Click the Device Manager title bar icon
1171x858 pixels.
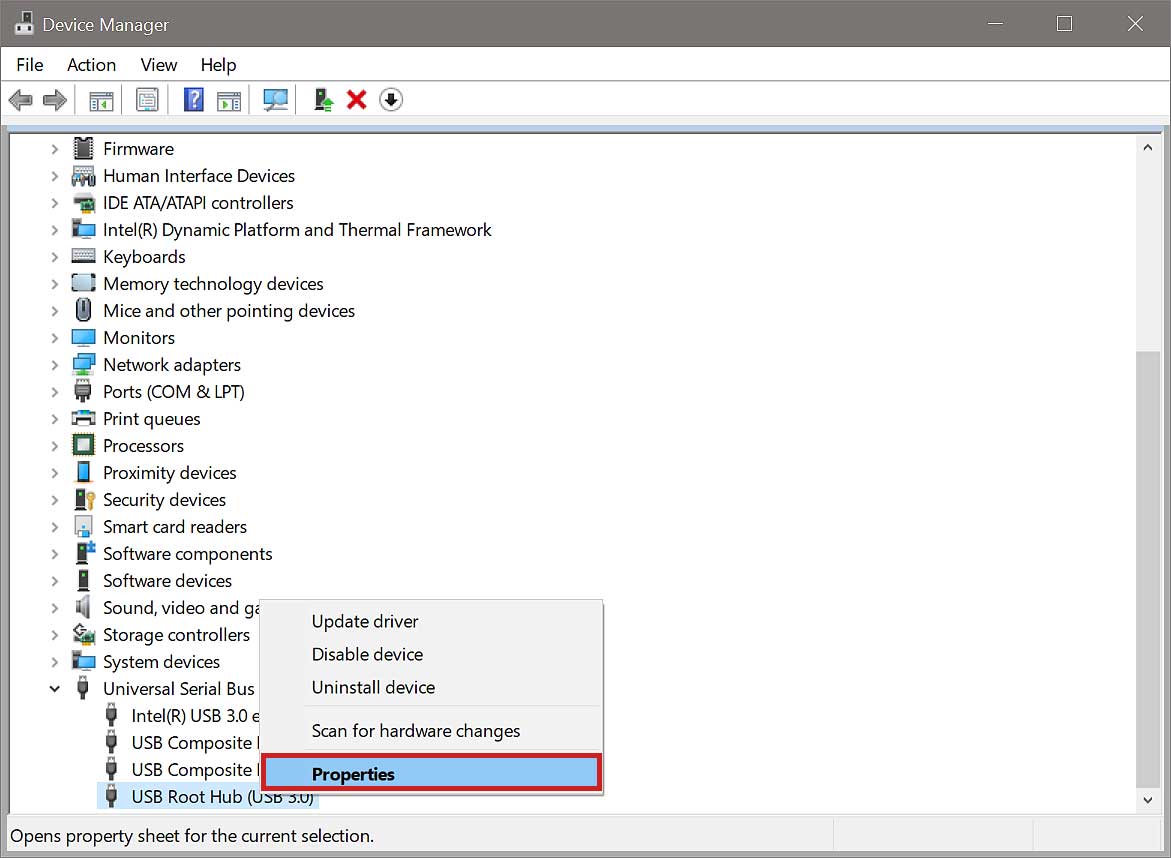pyautogui.click(x=24, y=23)
